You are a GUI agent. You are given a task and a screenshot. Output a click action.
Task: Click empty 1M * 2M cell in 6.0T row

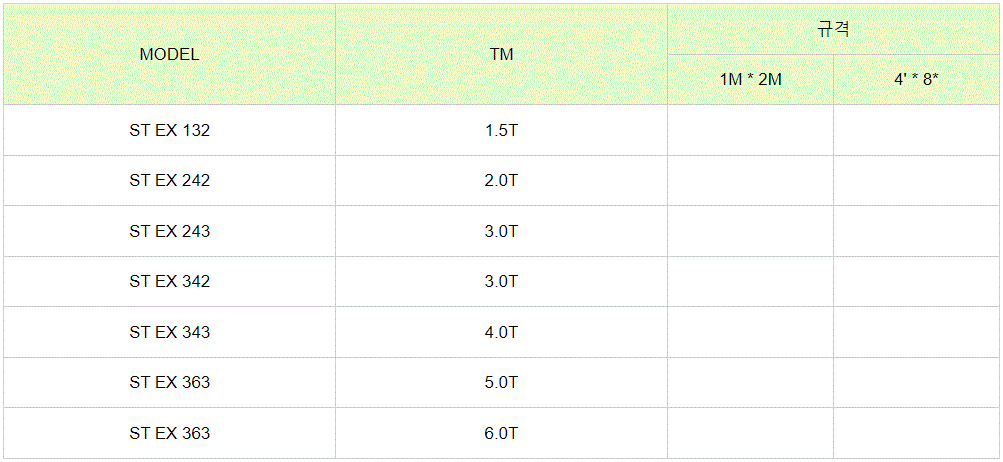(x=750, y=433)
